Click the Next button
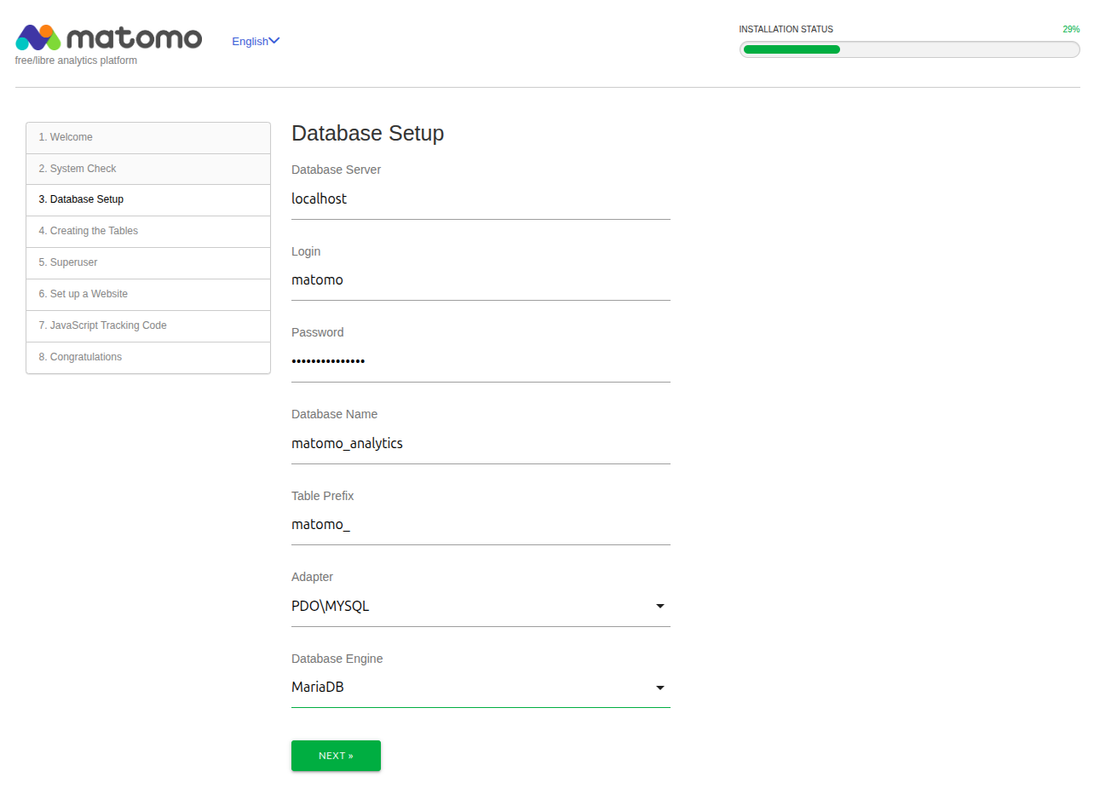Image resolution: width=1094 pixels, height=800 pixels. pyautogui.click(x=335, y=756)
